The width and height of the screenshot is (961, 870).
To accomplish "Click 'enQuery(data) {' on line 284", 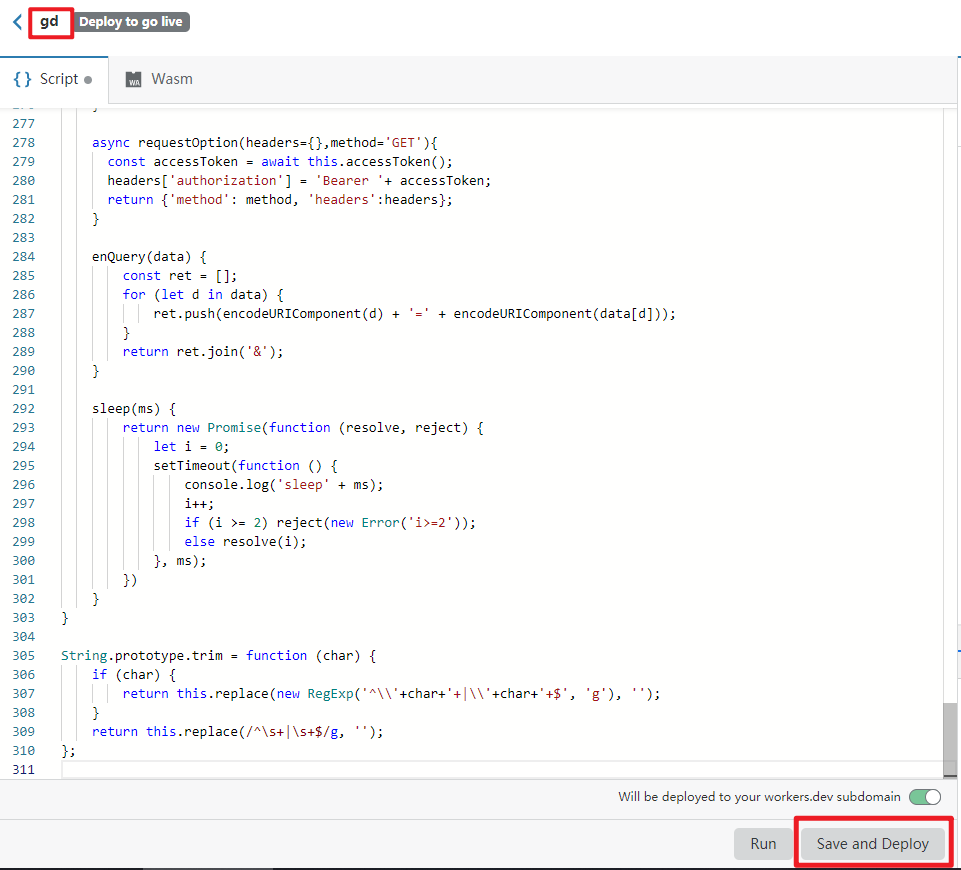I will coord(149,257).
